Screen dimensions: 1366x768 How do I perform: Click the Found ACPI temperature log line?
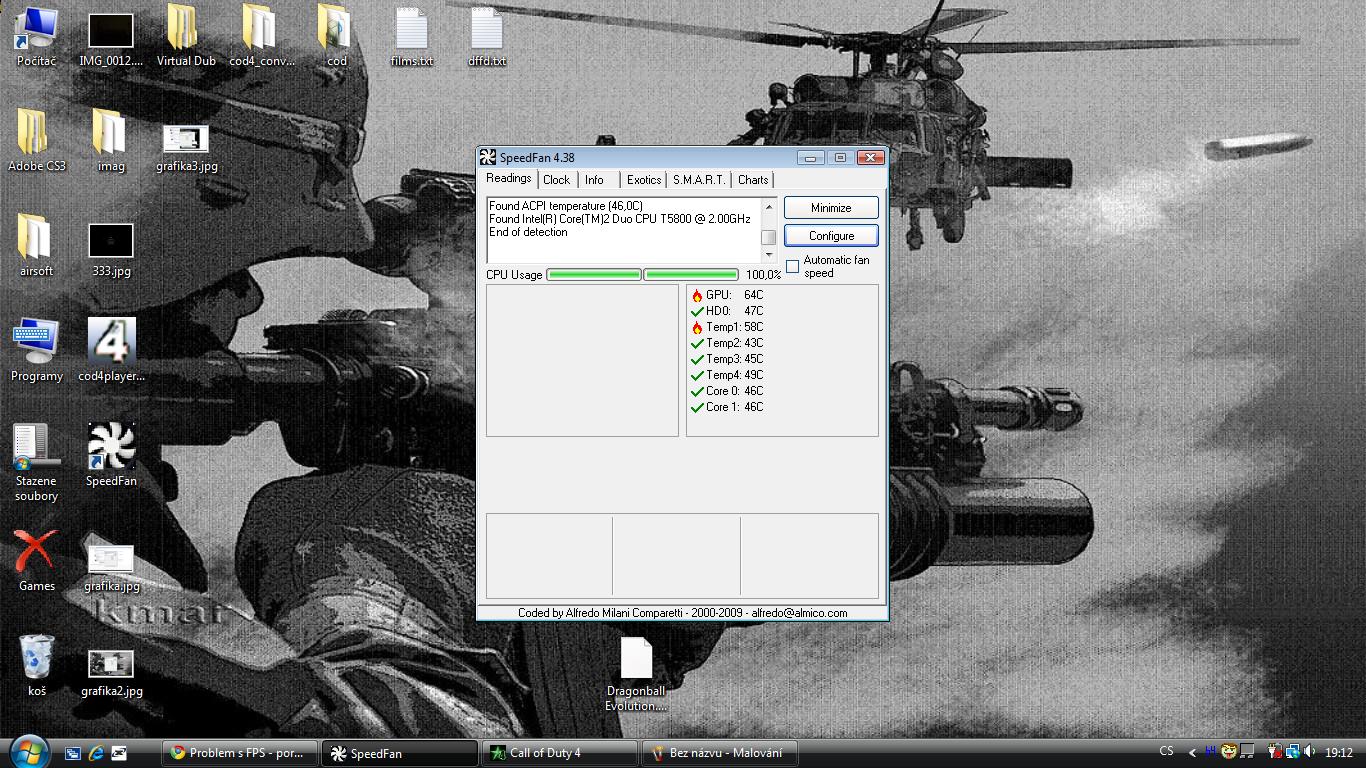[566, 206]
